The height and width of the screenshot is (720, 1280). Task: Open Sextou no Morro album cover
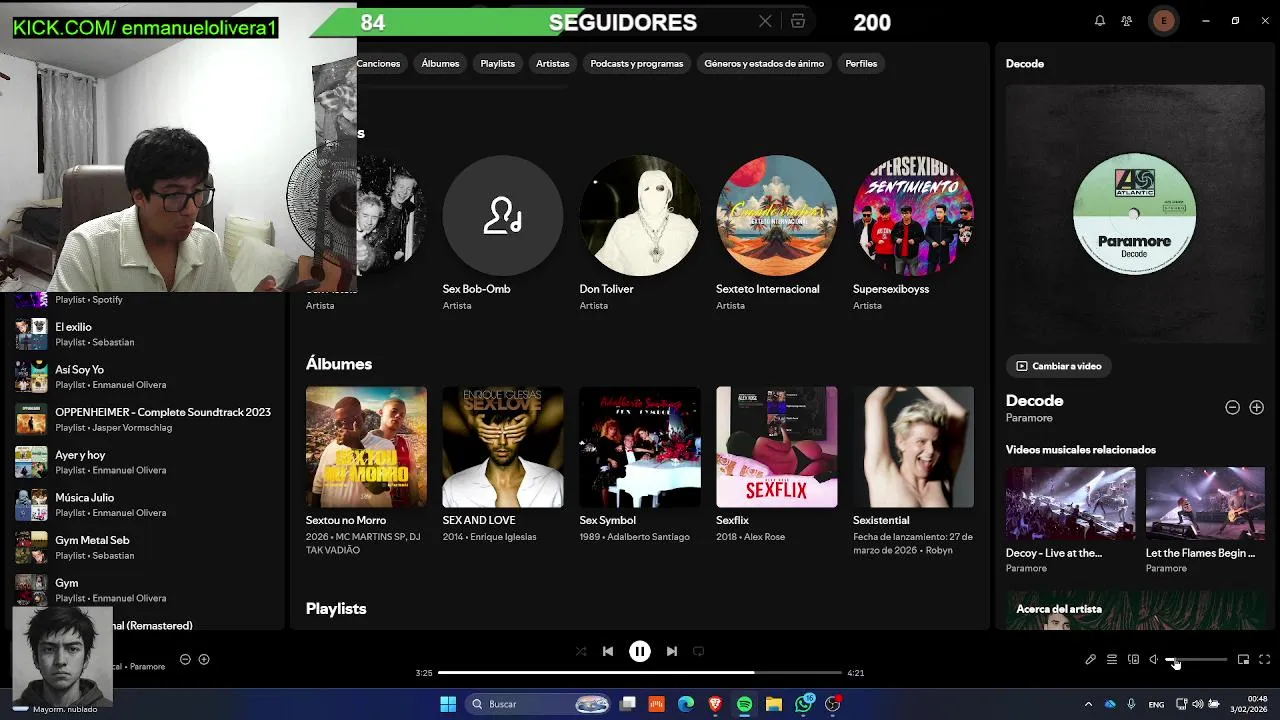(366, 447)
